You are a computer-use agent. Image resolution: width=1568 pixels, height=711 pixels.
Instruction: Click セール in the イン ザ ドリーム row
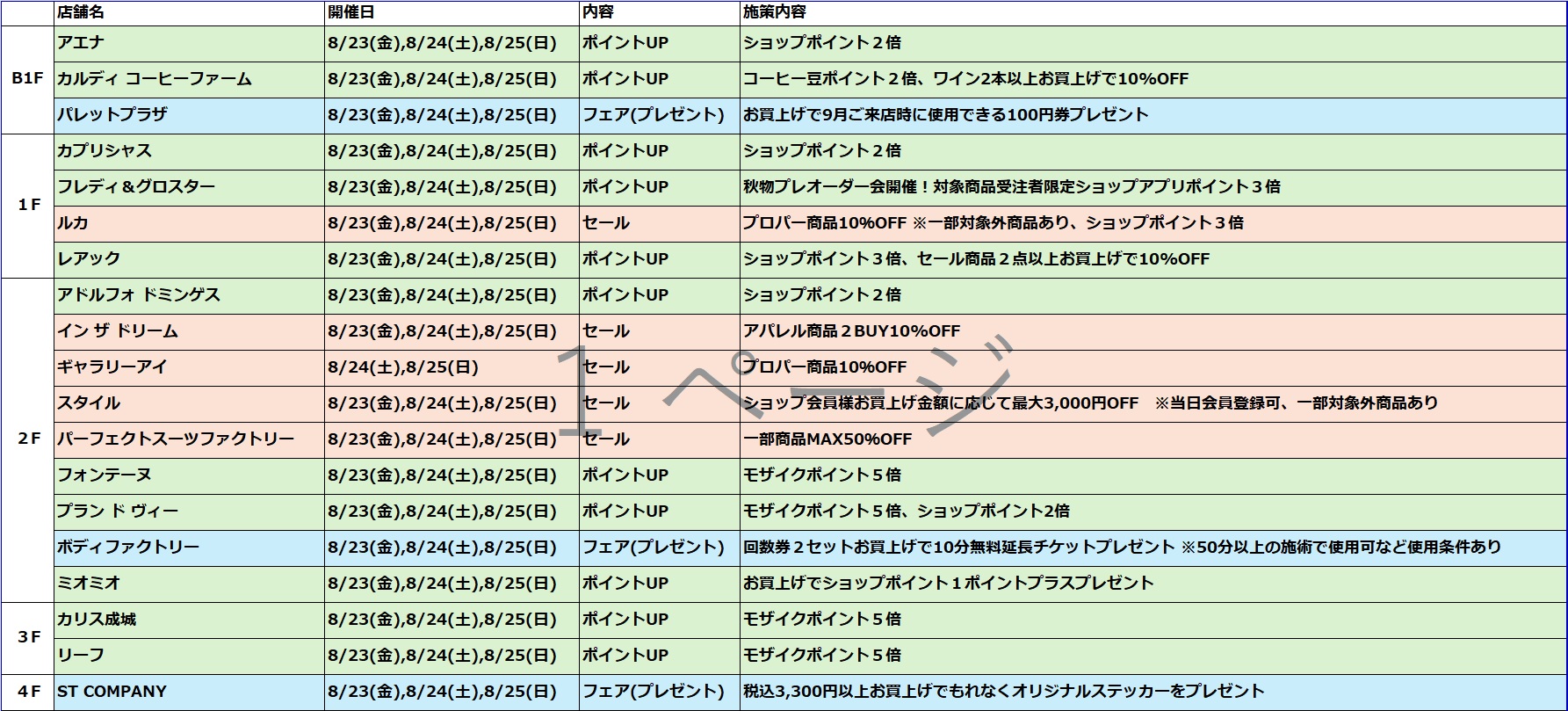click(x=606, y=331)
